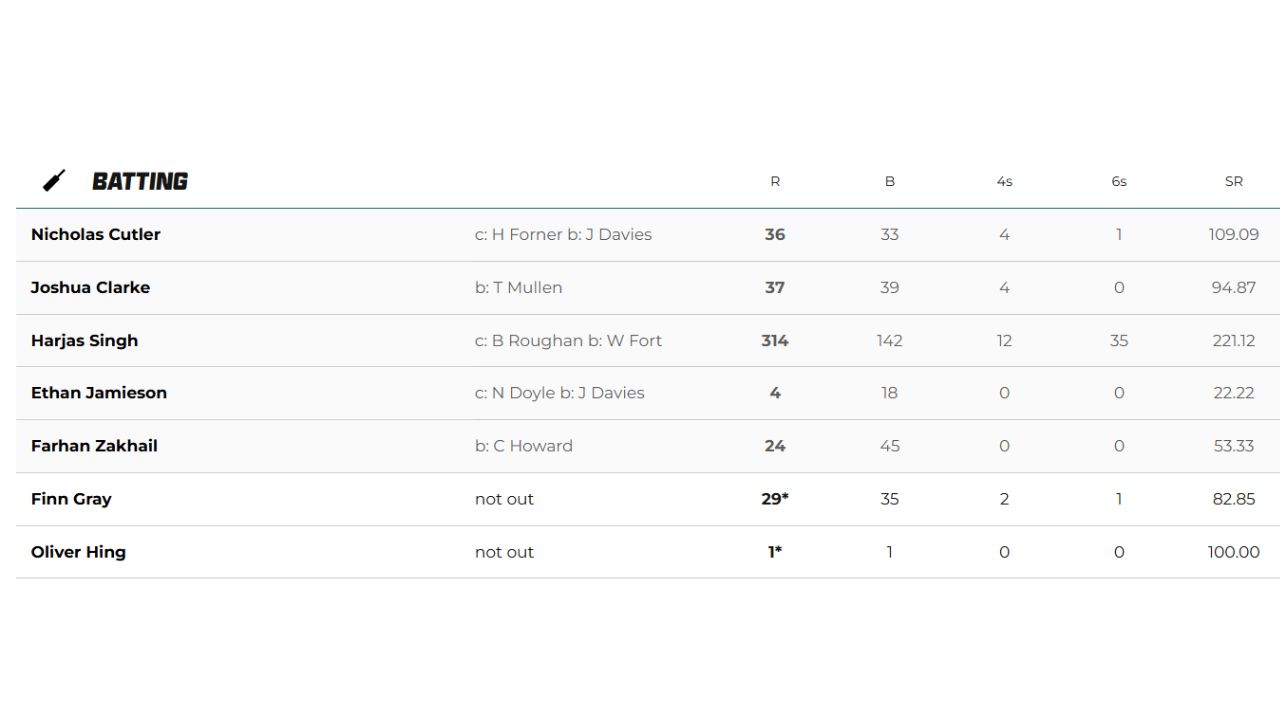Click the cricket bat icon beside Batting
Viewport: 1280px width, 720px height.
54,181
